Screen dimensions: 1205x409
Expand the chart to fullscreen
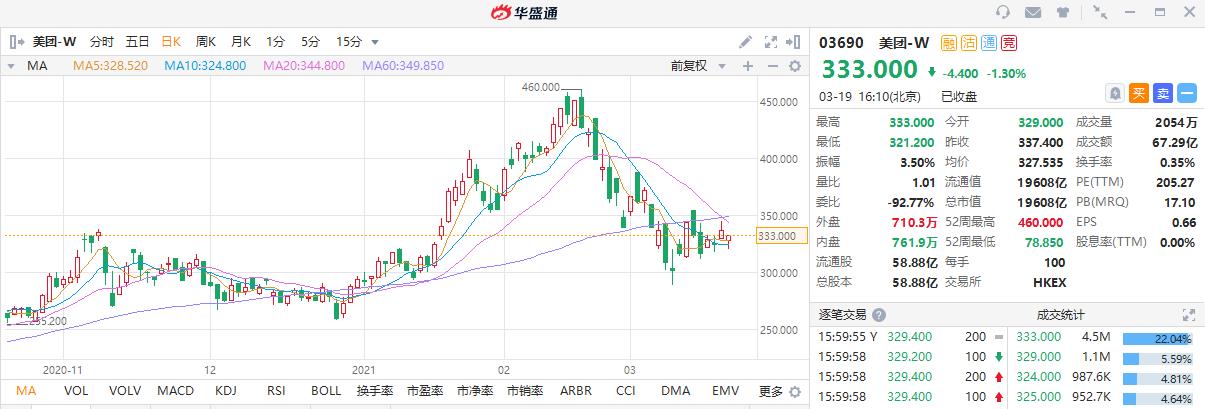[770, 42]
